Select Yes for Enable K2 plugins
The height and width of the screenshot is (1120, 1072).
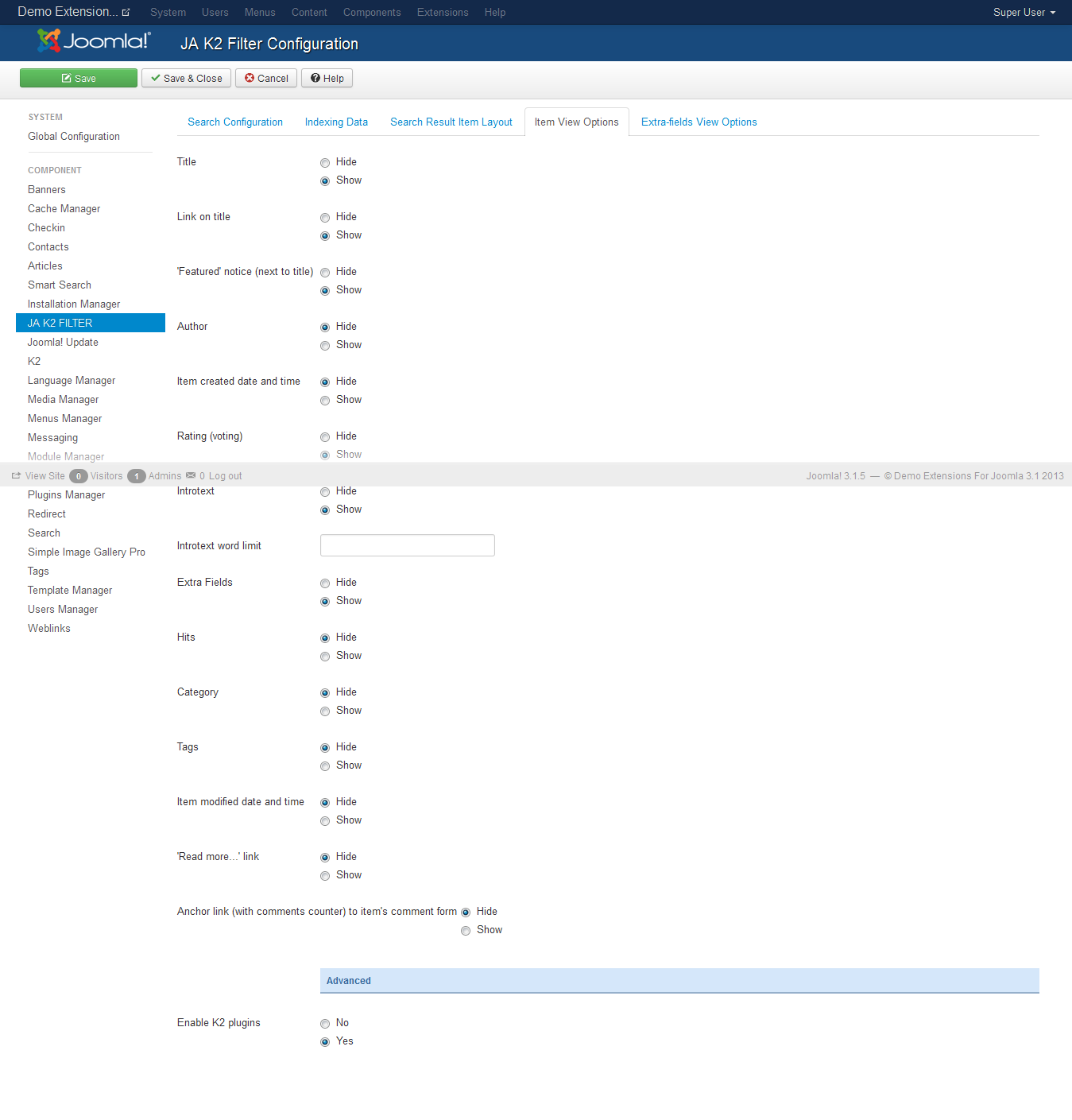pyautogui.click(x=325, y=1042)
